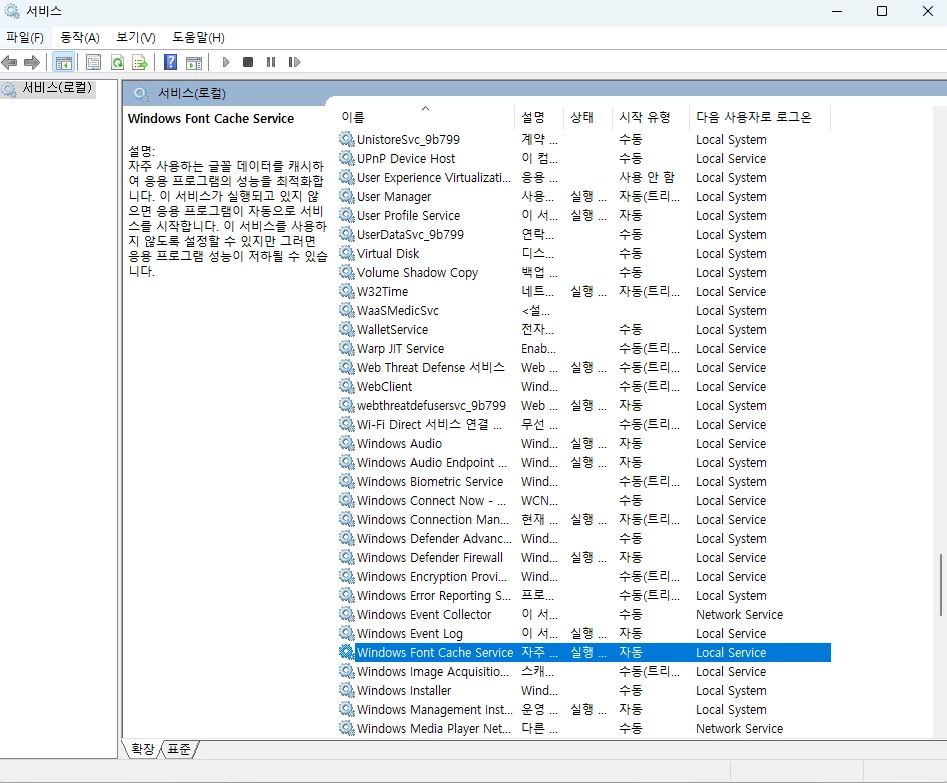
Task: Click 사용 안 함 startup type cell
Action: click(x=647, y=177)
